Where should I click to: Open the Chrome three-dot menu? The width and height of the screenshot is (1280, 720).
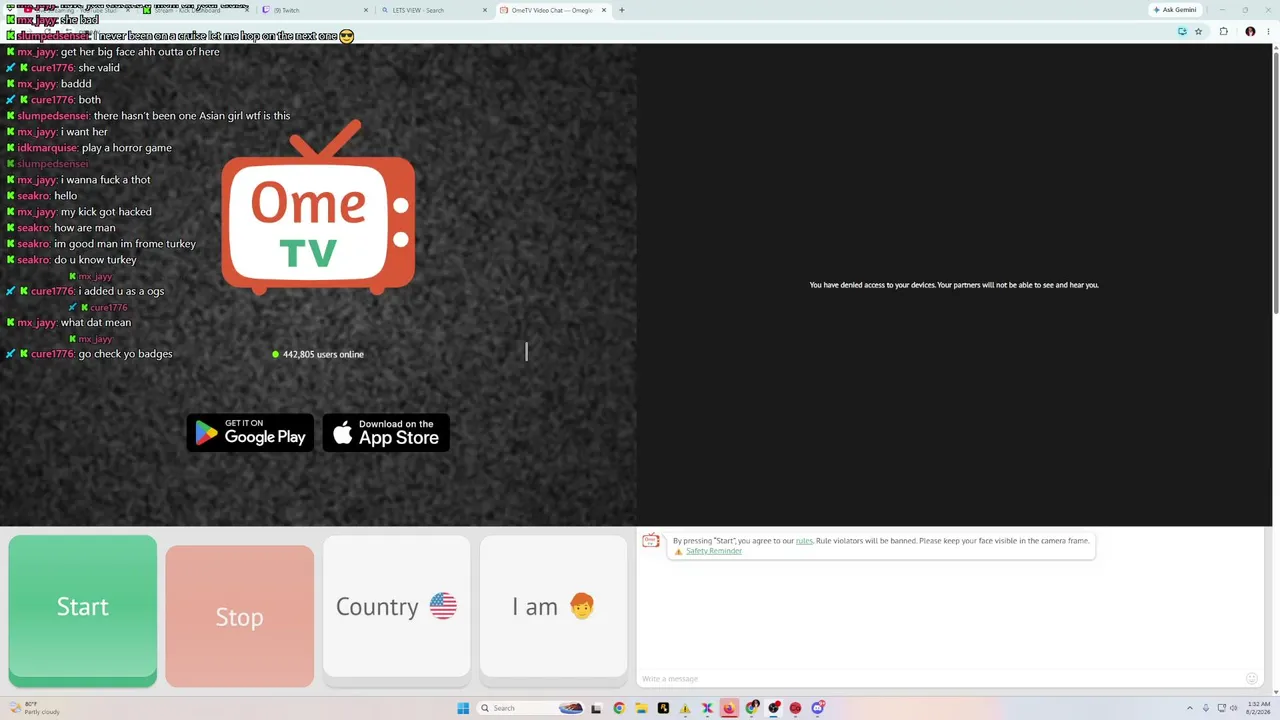pos(1269,31)
